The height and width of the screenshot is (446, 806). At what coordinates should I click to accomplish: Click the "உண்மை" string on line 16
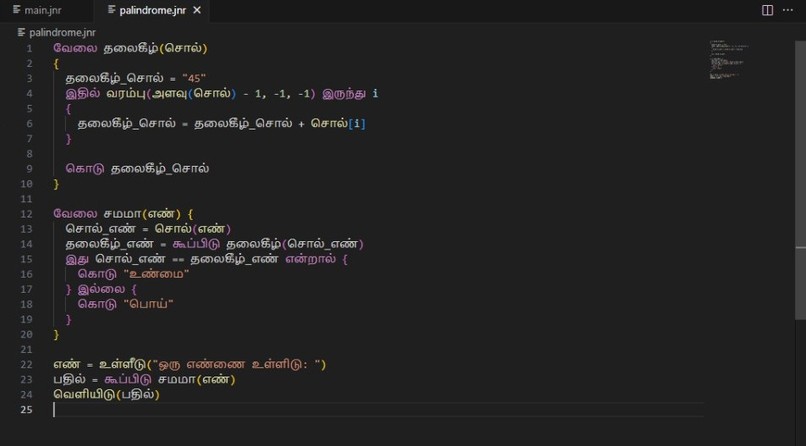click(x=156, y=274)
